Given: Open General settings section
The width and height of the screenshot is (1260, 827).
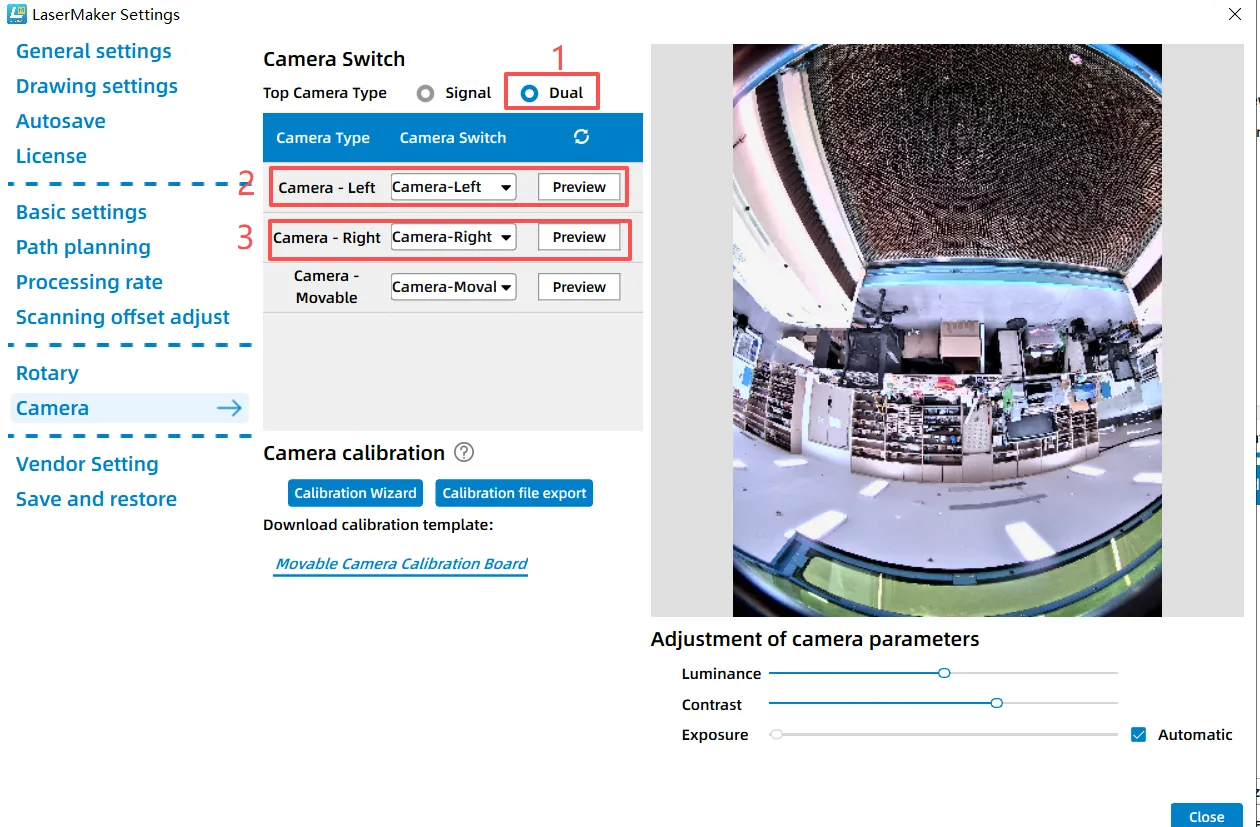Looking at the screenshot, I should click(93, 51).
